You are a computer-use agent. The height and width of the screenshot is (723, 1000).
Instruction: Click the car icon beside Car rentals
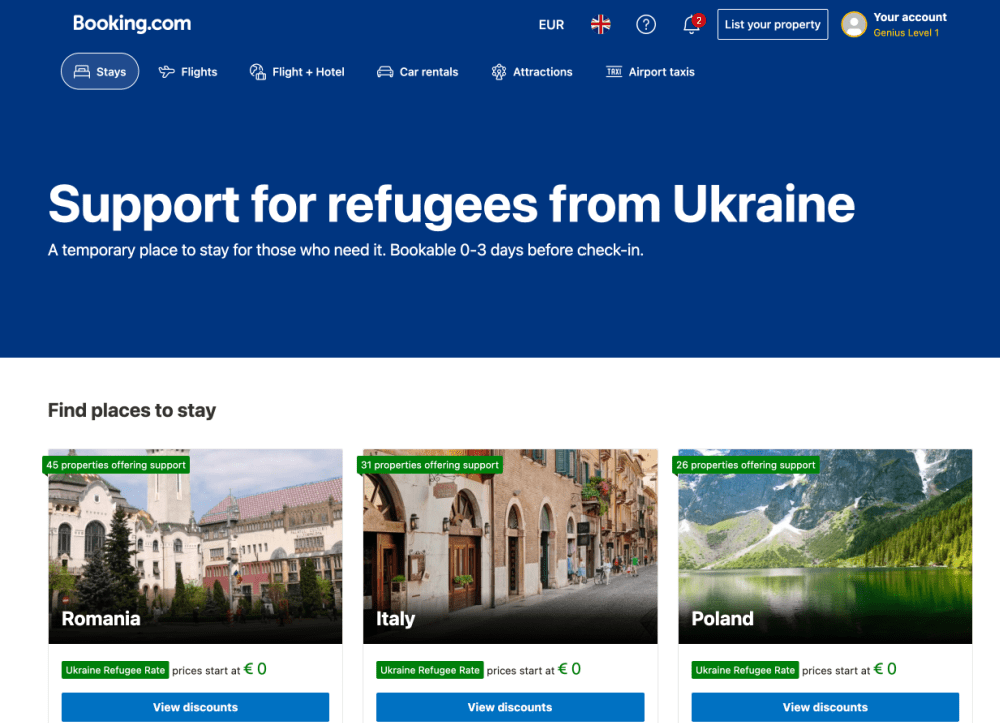click(x=385, y=72)
